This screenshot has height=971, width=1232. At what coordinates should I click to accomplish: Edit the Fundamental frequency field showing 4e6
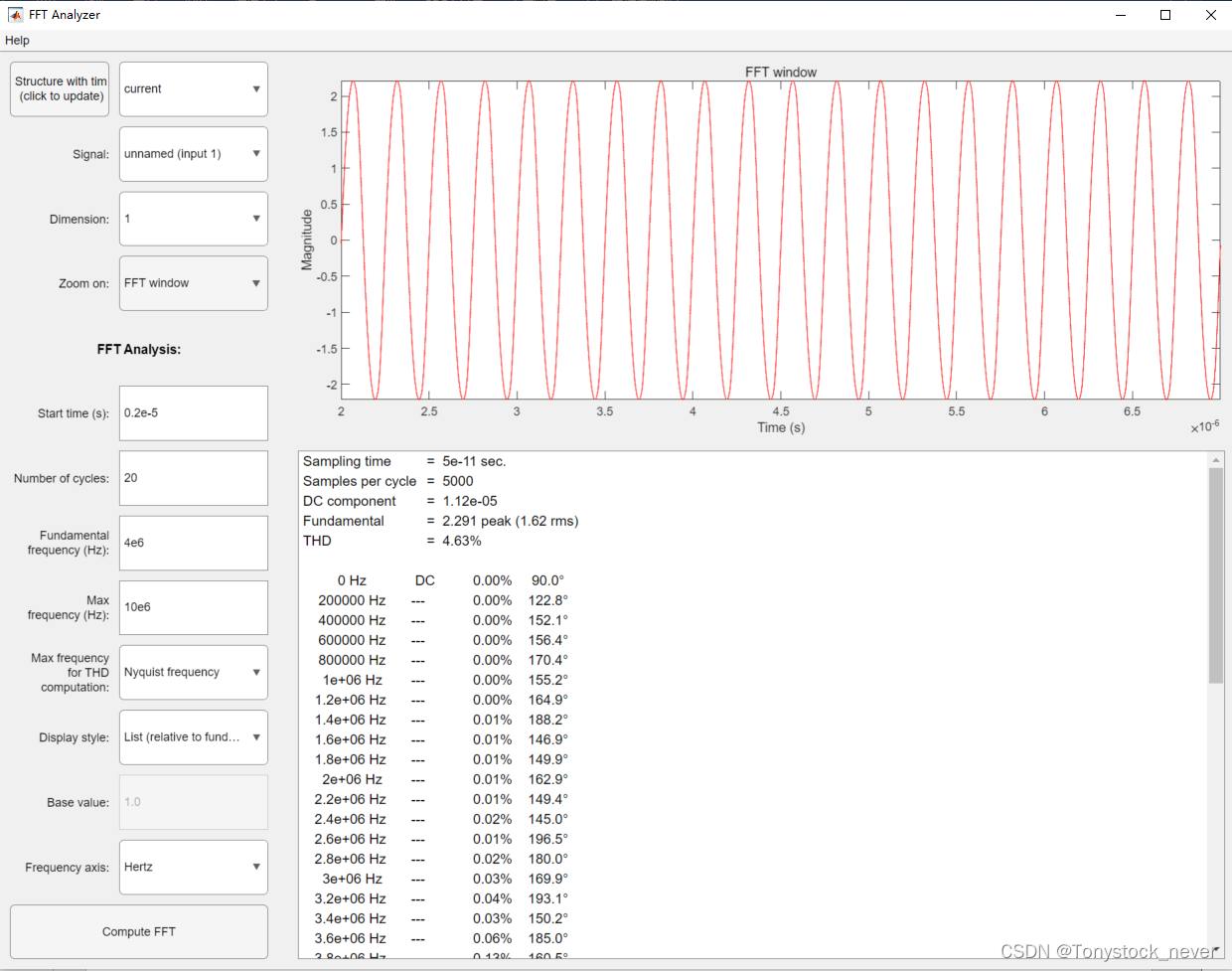[x=193, y=543]
